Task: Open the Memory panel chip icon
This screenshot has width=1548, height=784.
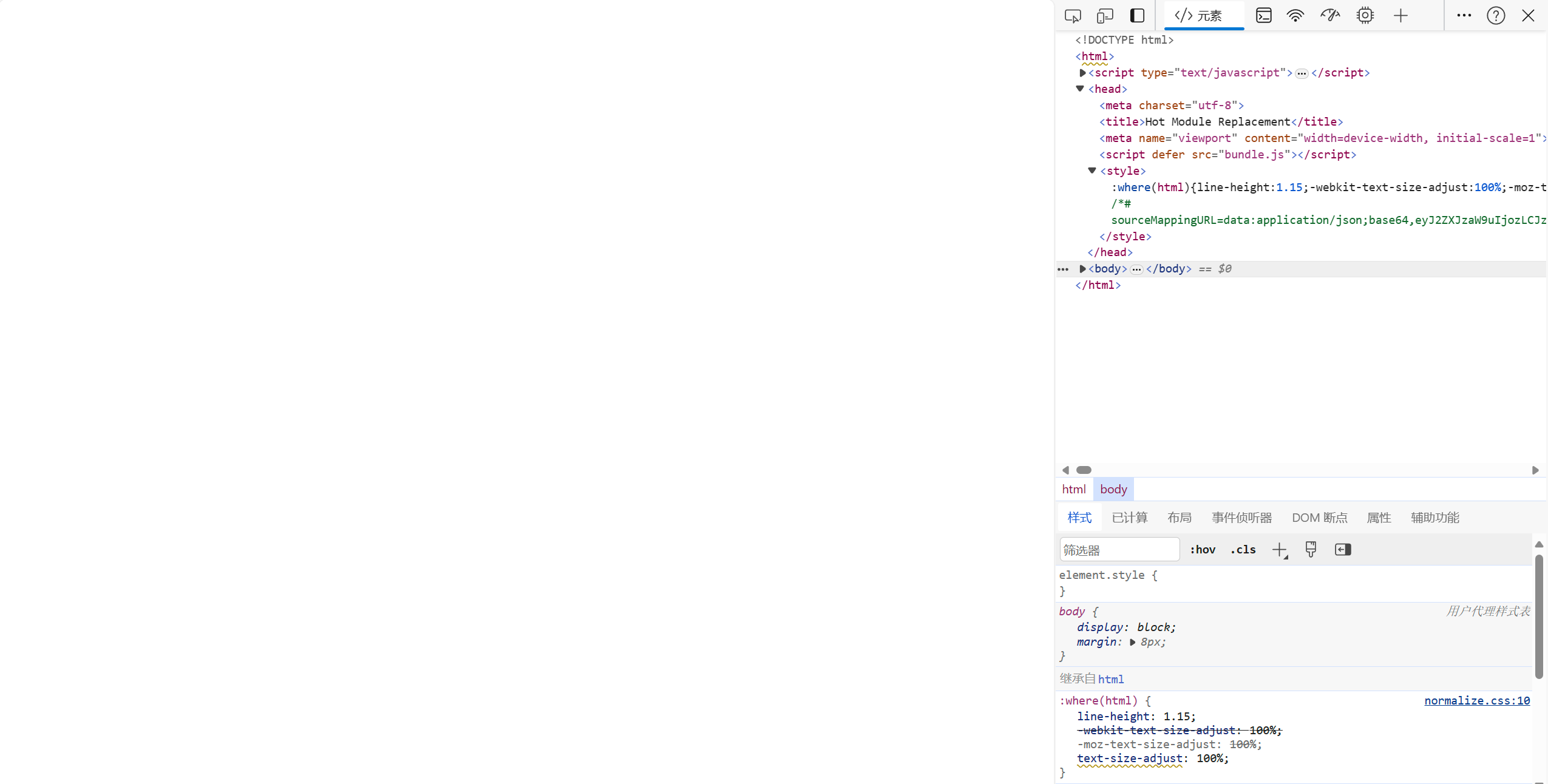Action: pos(1365,16)
